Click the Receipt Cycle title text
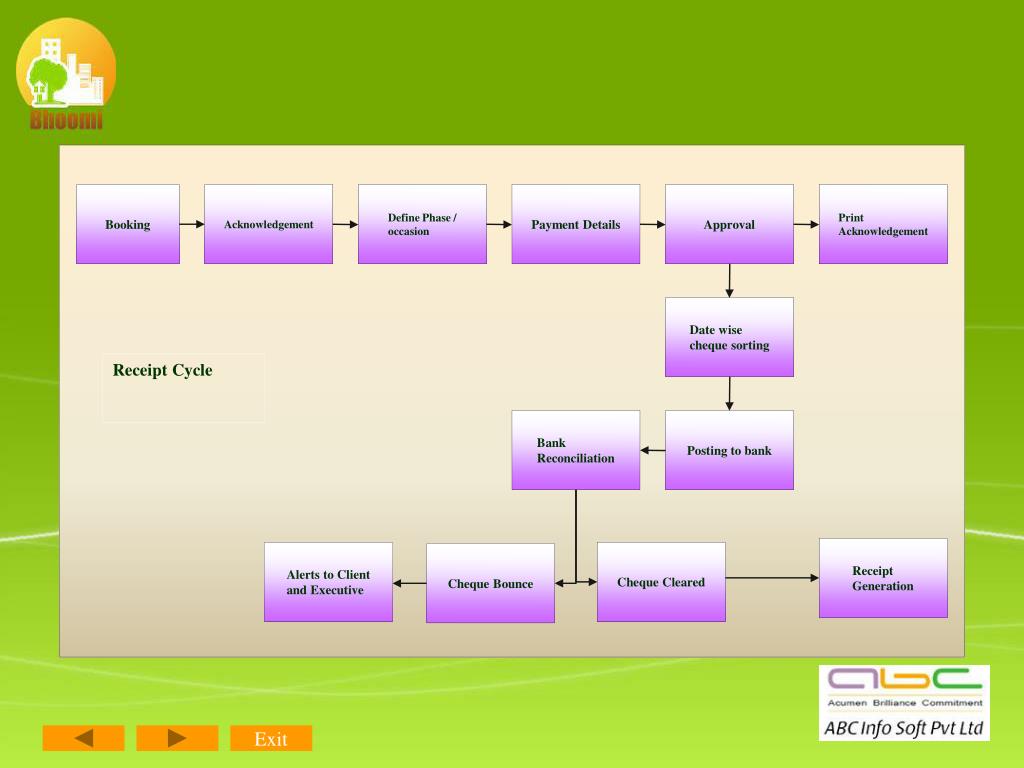1024x768 pixels. [163, 370]
